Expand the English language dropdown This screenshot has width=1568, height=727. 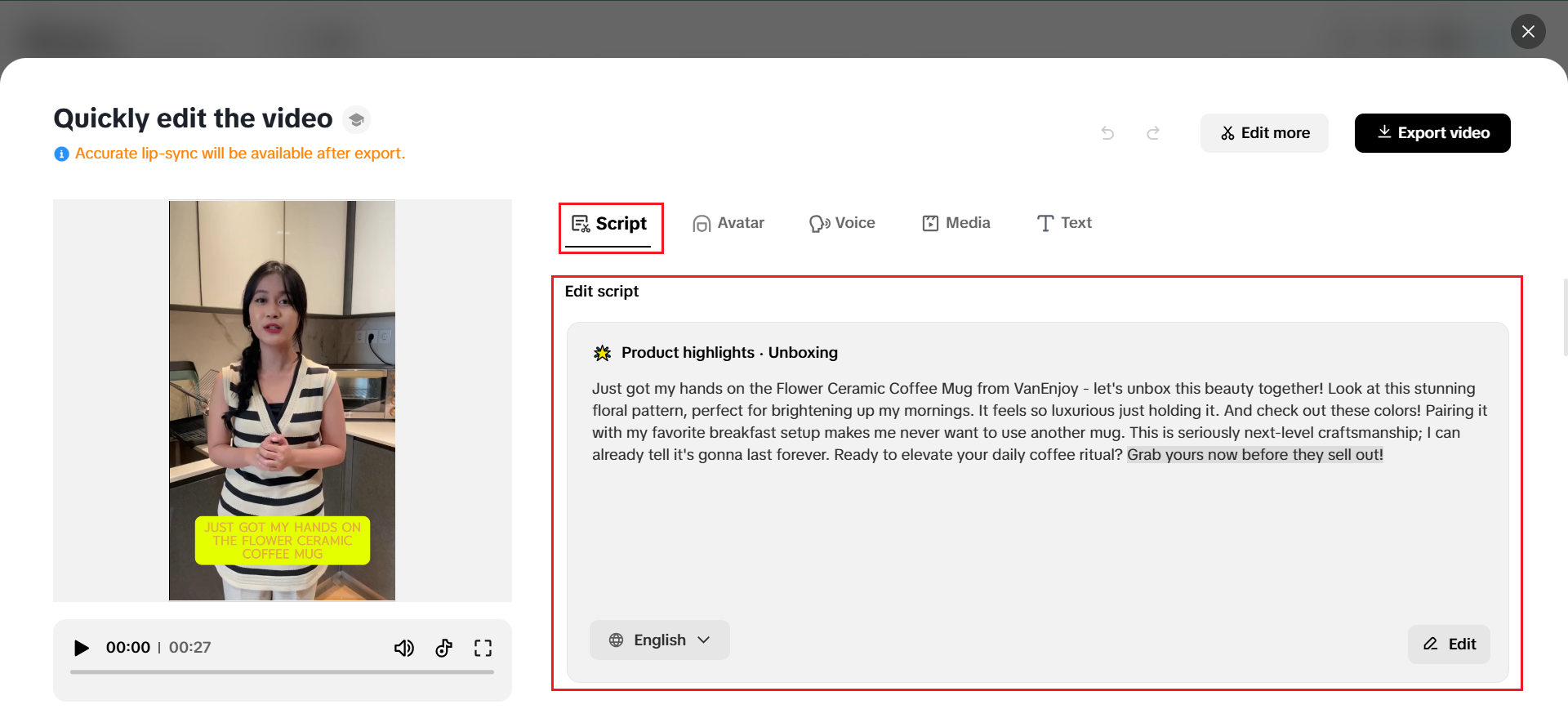point(659,640)
